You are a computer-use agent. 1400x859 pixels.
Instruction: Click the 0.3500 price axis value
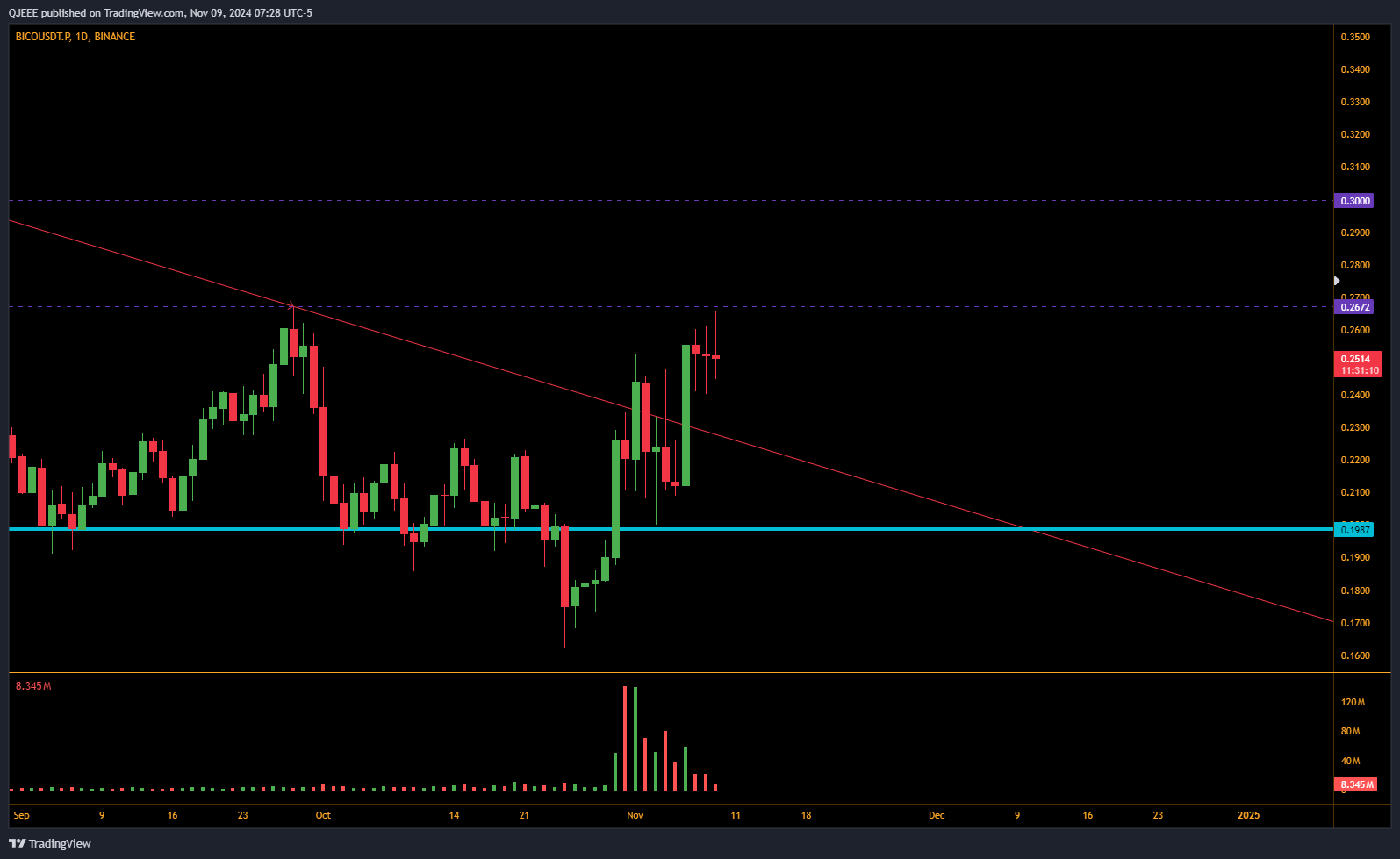click(1355, 37)
